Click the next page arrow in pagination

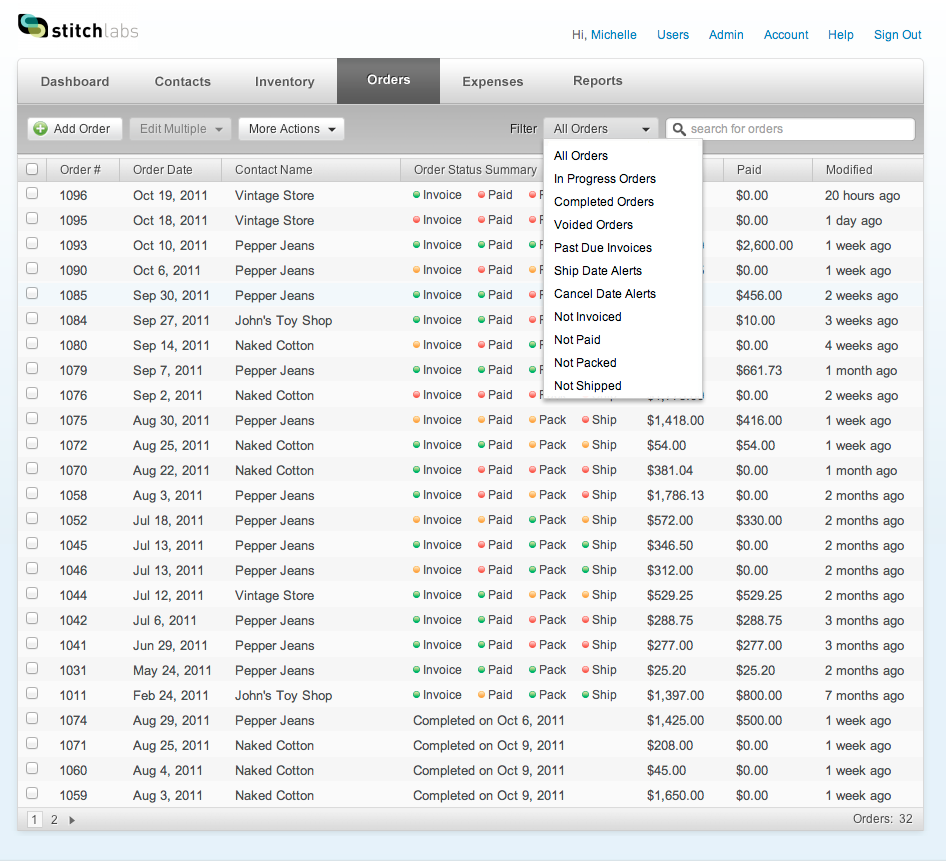(72, 820)
